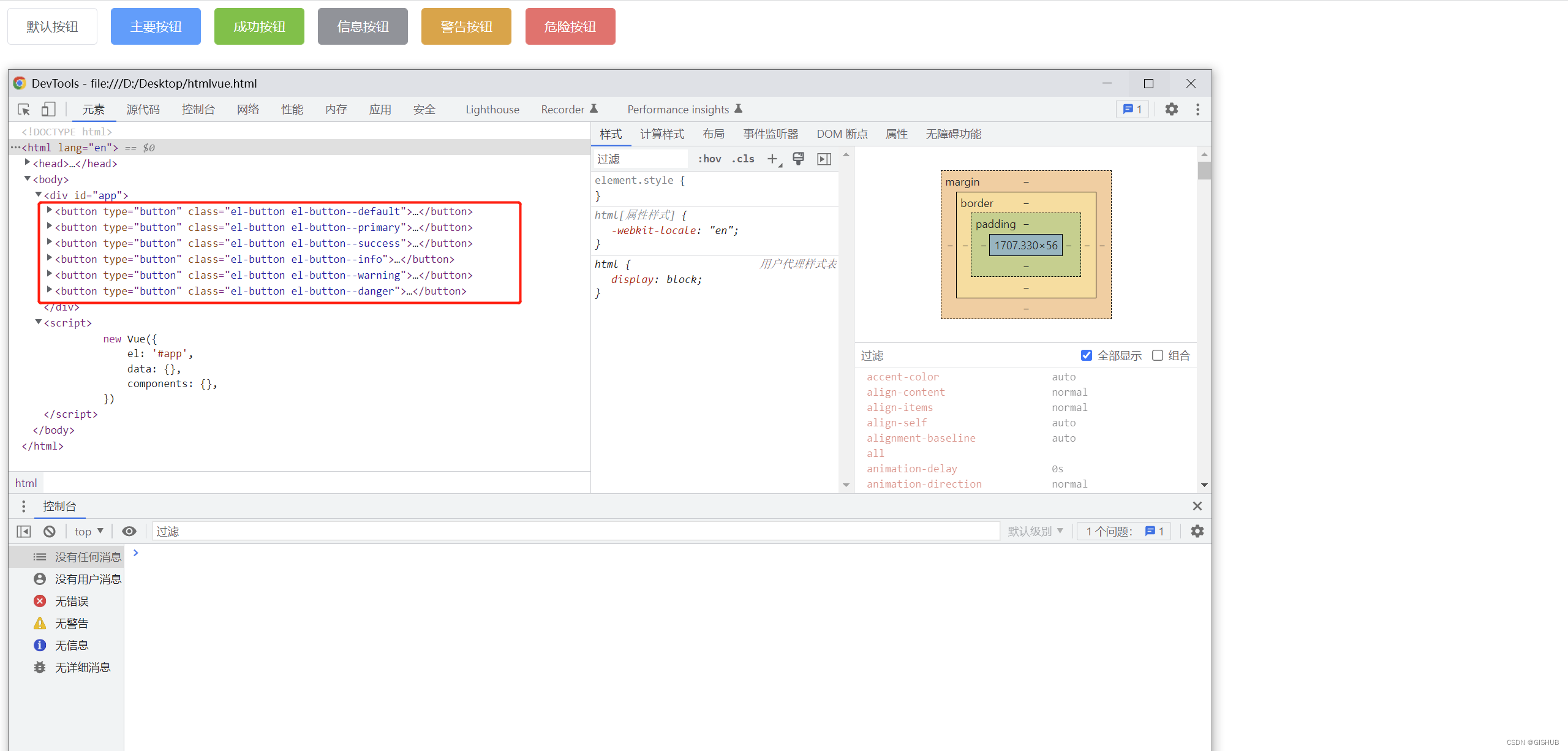
Task: Toggle rendering emulation paintbrush icon
Action: click(798, 159)
